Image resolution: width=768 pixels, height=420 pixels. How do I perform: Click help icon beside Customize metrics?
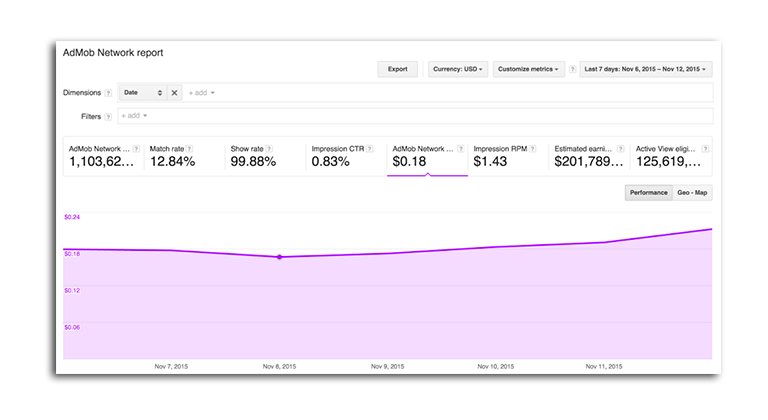(x=572, y=69)
